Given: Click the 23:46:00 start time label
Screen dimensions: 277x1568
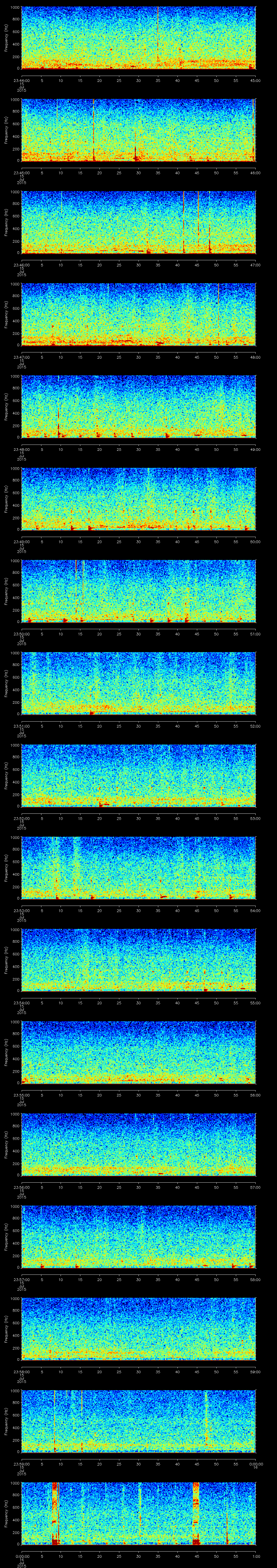Looking at the screenshot, I should [x=21, y=265].
